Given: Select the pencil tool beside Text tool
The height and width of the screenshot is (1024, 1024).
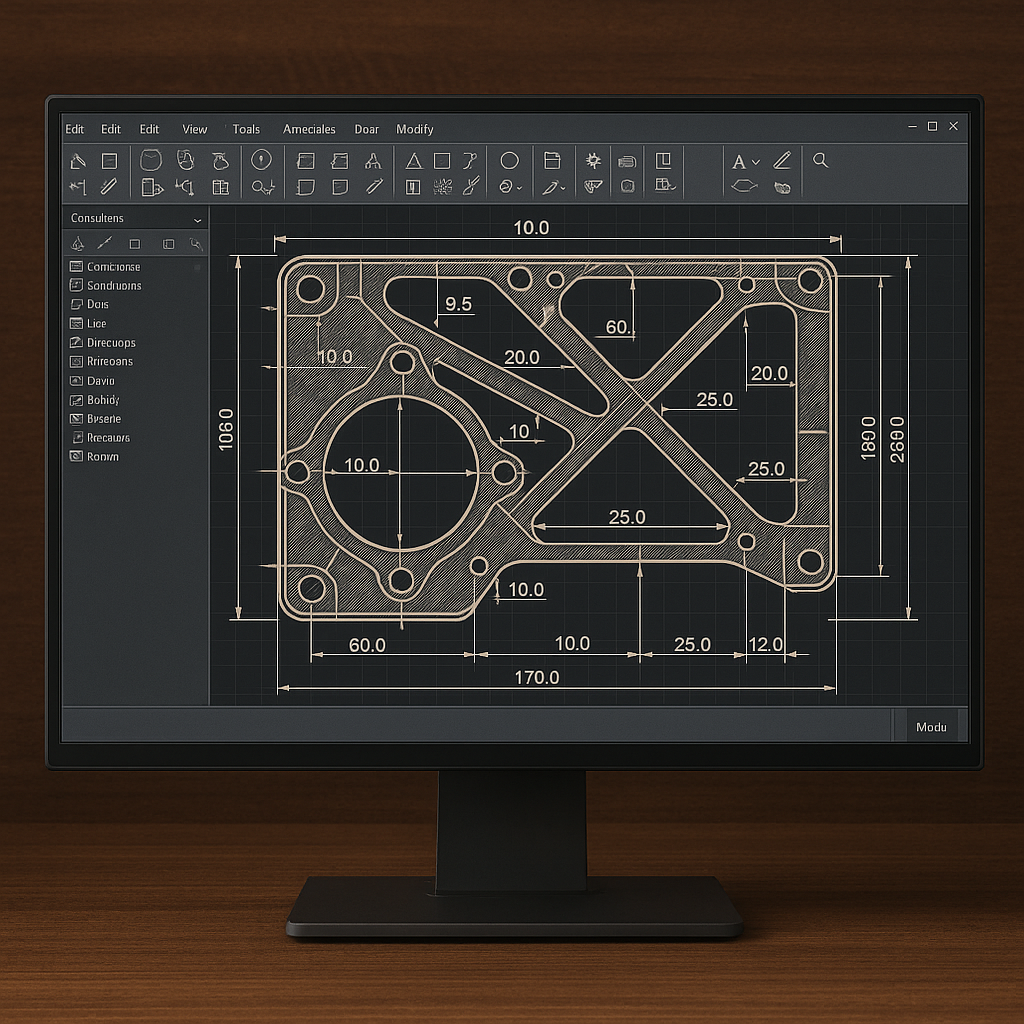Looking at the screenshot, I should [x=782, y=160].
